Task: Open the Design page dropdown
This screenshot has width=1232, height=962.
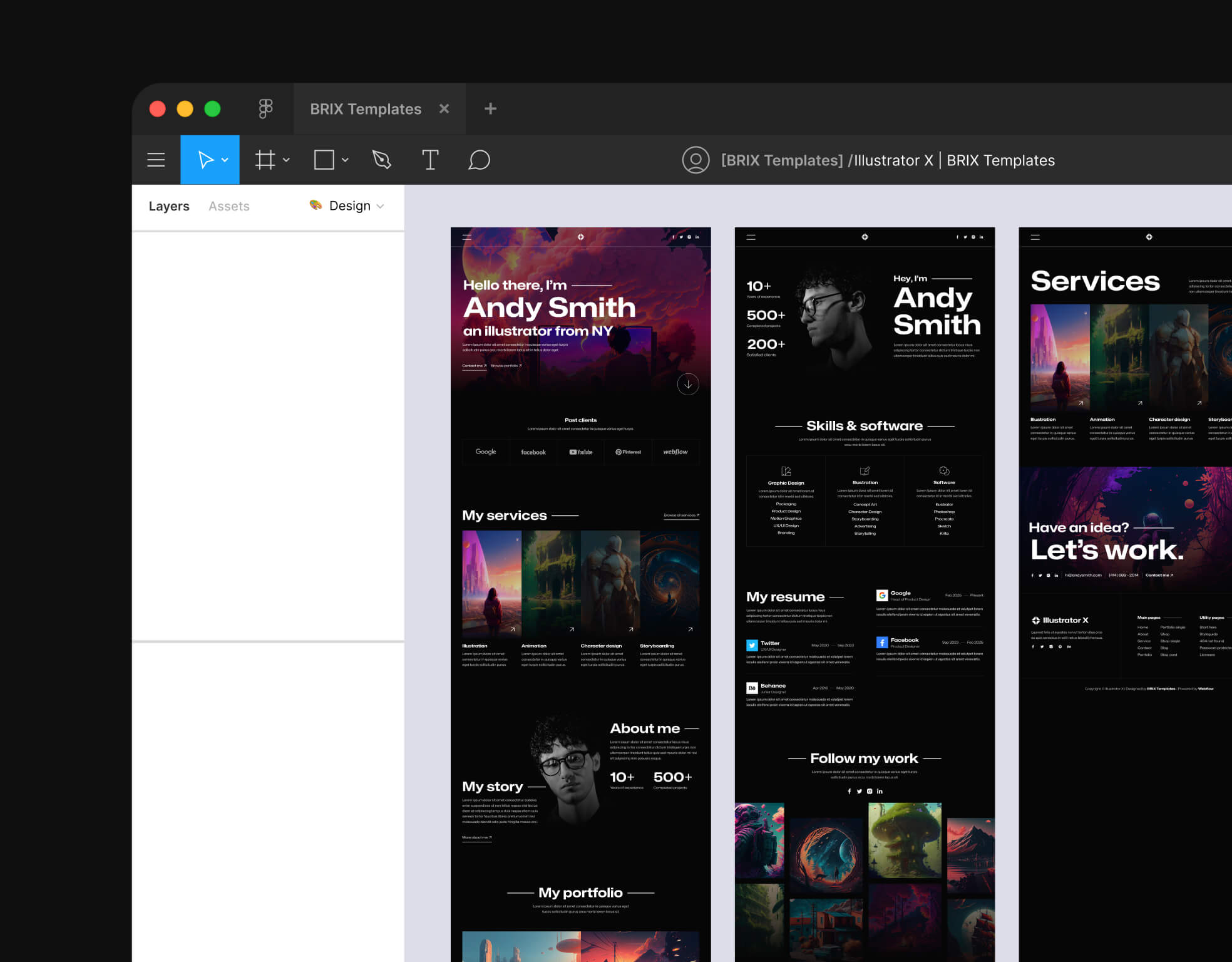Action: coord(347,205)
